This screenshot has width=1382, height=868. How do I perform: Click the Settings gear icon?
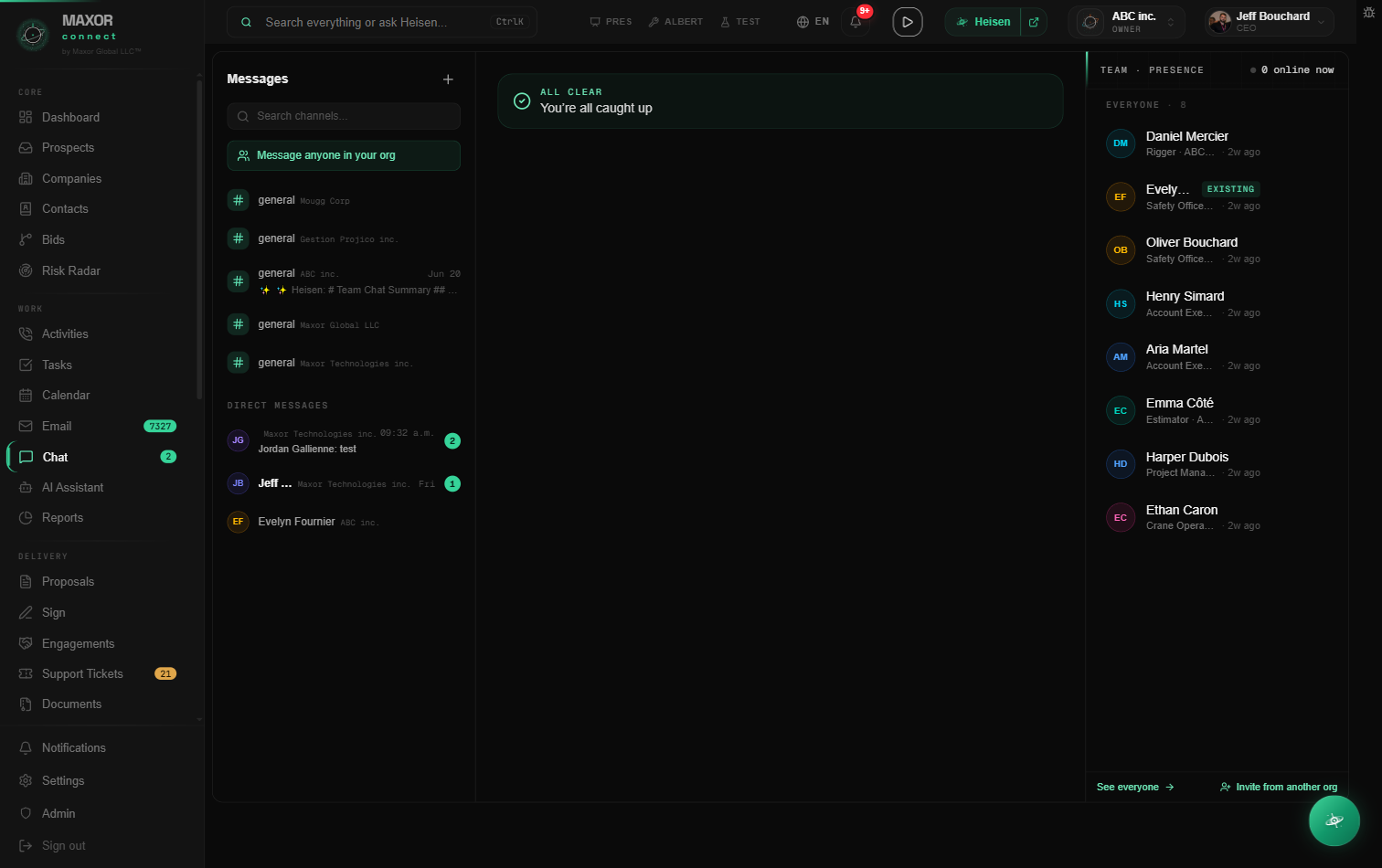click(26, 780)
